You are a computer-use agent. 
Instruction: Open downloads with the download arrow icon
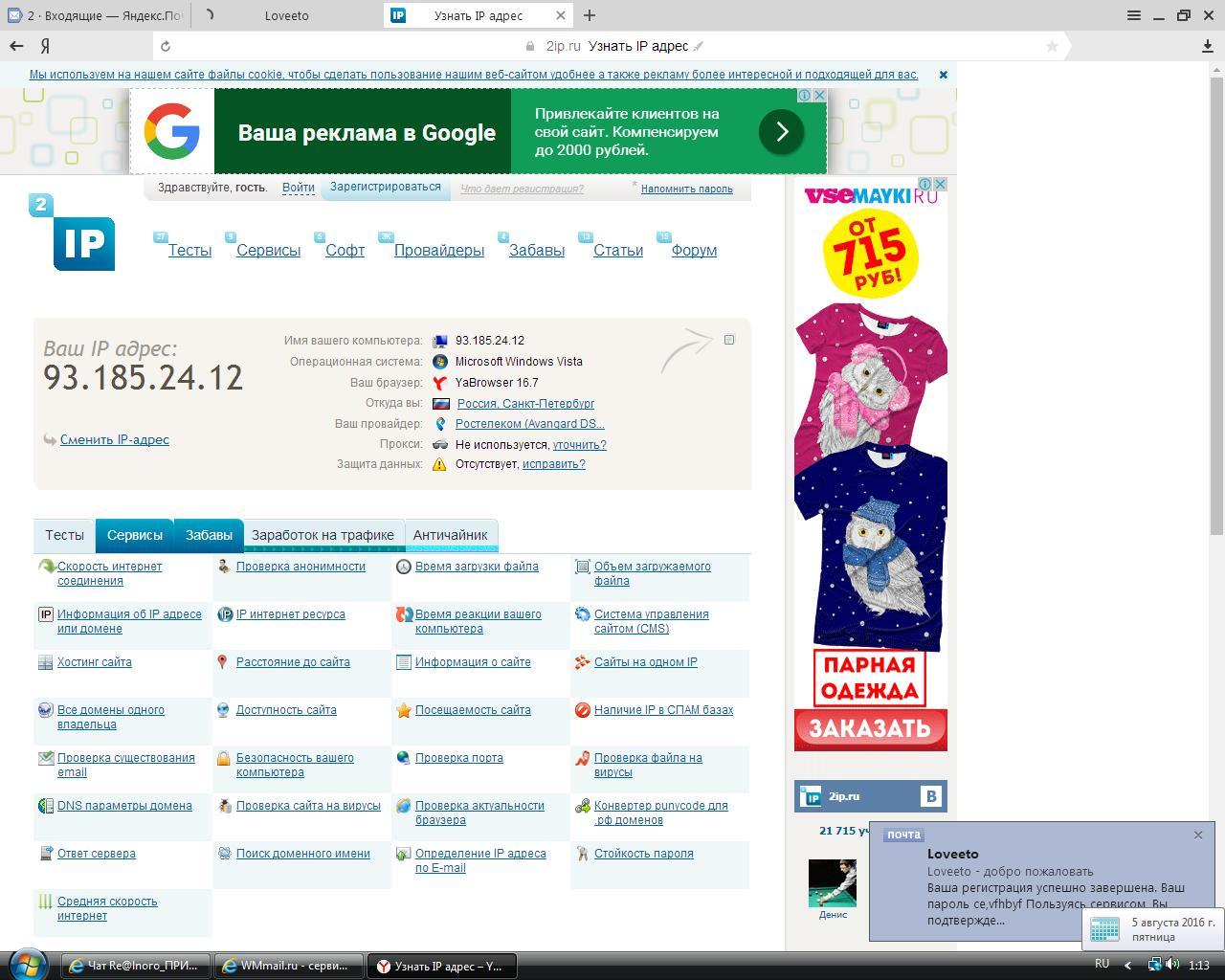tap(1208, 46)
